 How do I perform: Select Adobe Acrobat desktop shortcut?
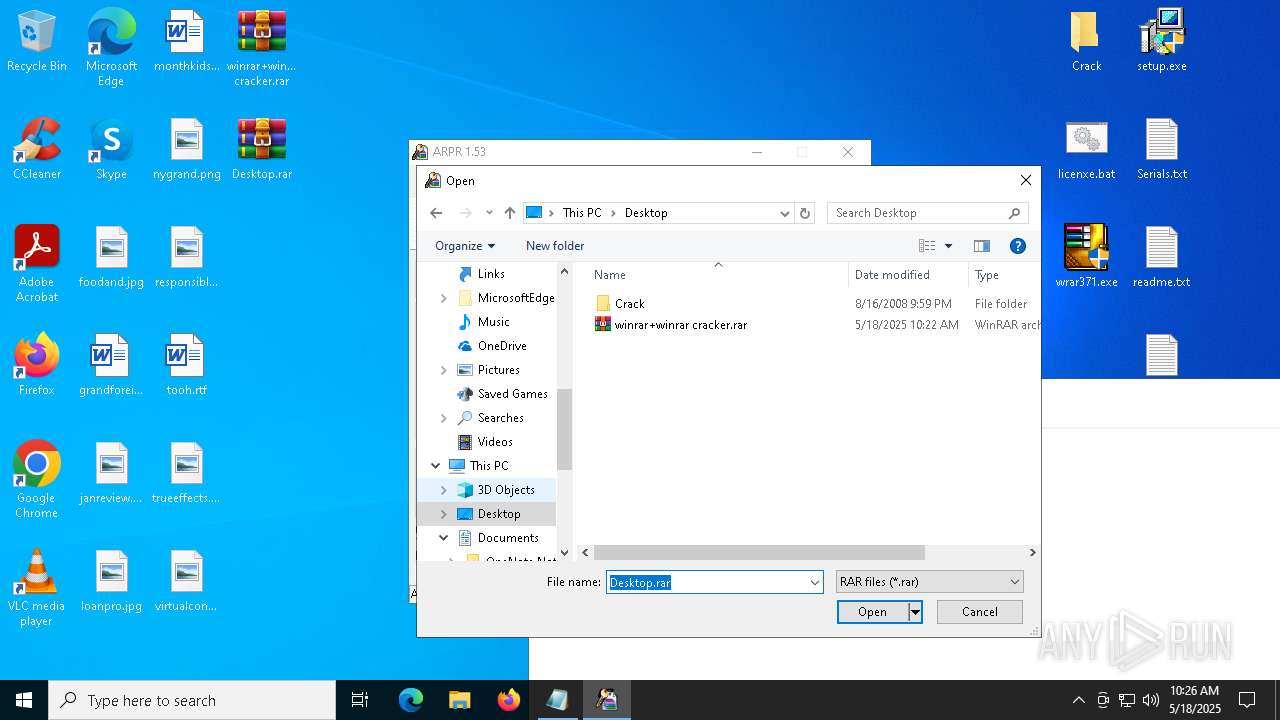pos(37,264)
